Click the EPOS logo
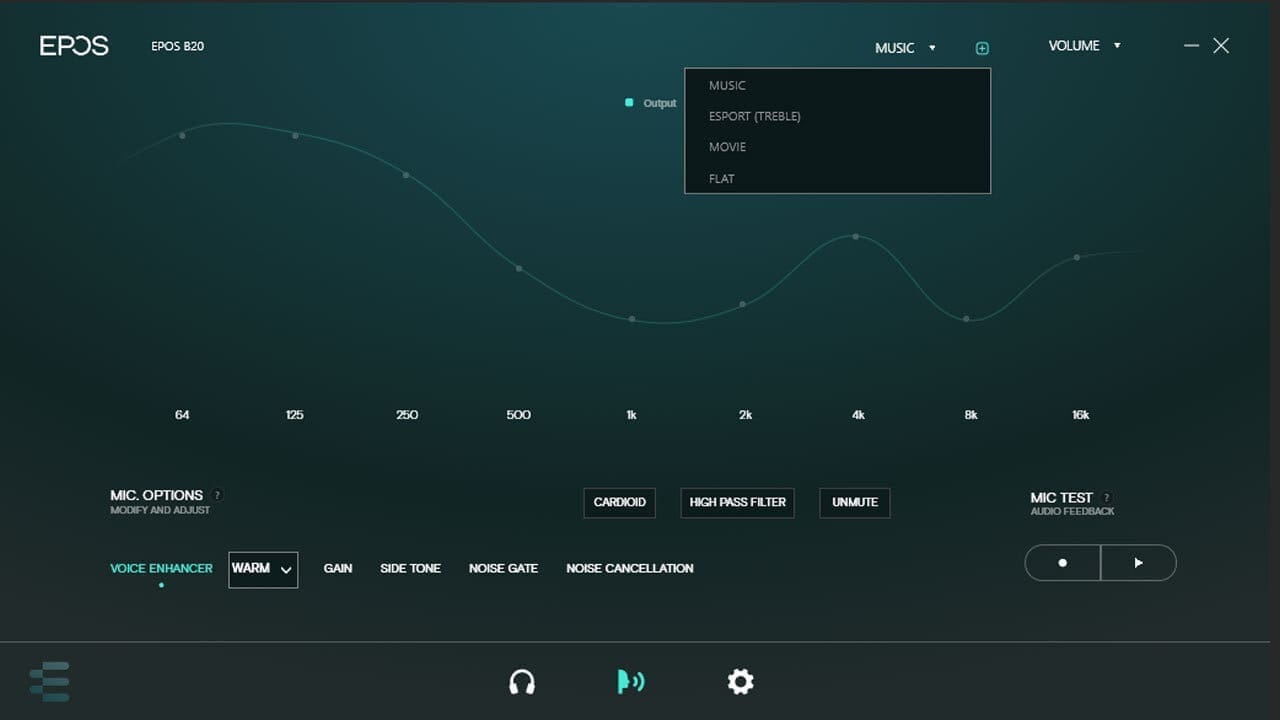 (74, 45)
